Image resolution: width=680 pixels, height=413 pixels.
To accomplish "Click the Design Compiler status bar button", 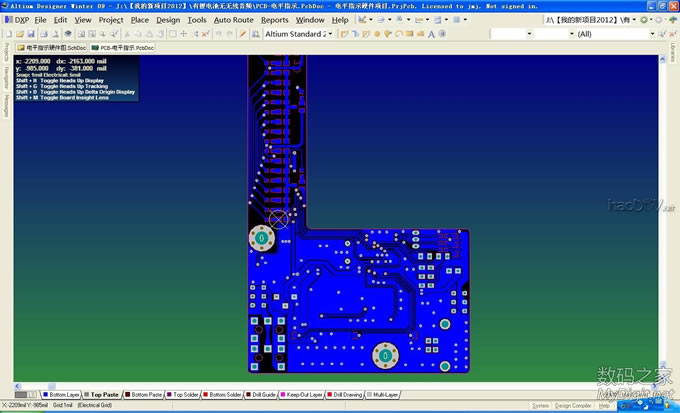I will pyautogui.click(x=574, y=406).
